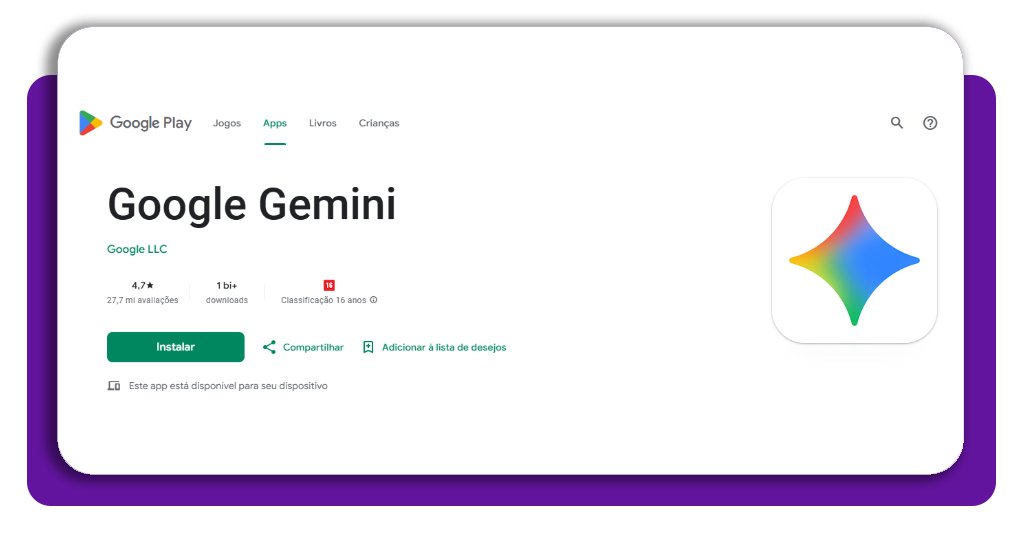Go to the Crianças tab
Screen dimensions: 1024x536
[x=379, y=123]
